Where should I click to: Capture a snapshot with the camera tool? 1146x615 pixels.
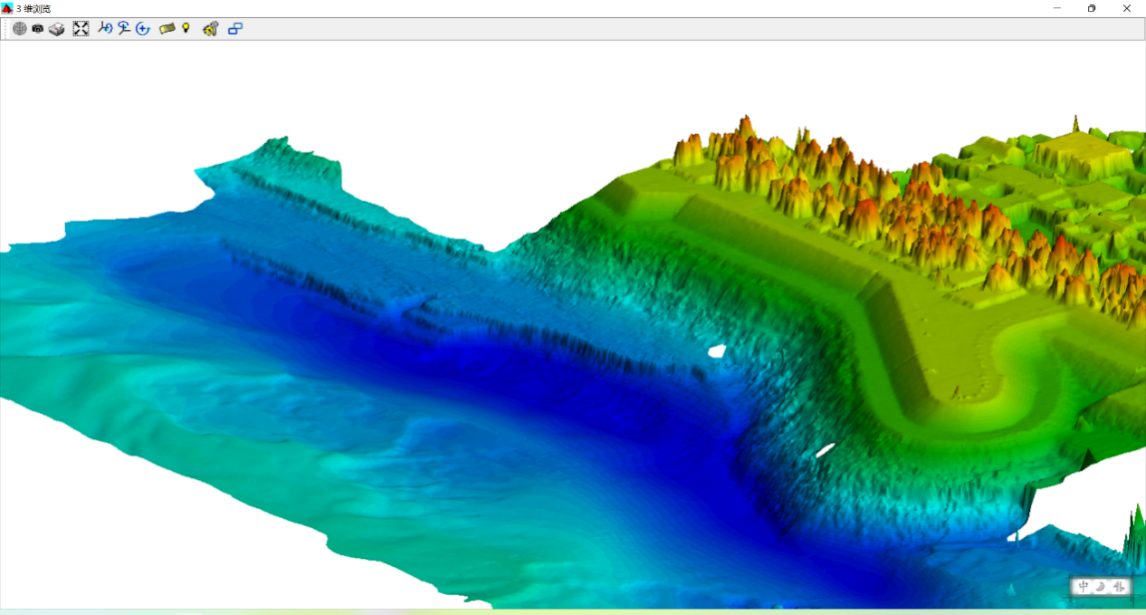(x=38, y=29)
